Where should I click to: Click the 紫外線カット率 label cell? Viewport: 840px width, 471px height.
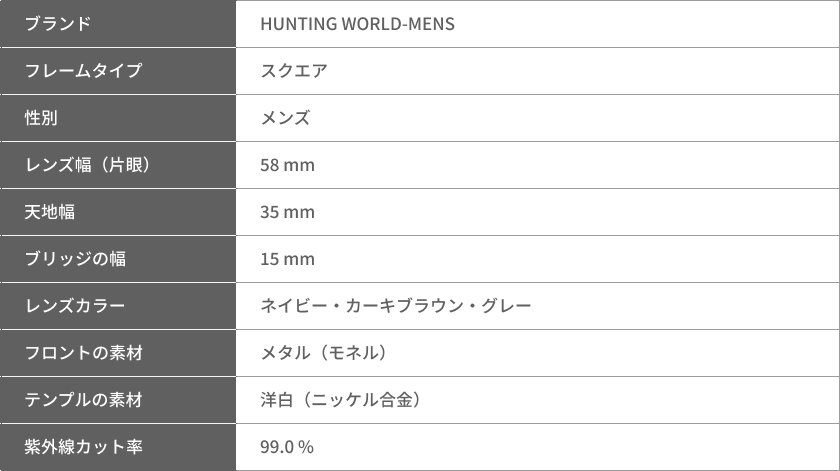tap(118, 447)
